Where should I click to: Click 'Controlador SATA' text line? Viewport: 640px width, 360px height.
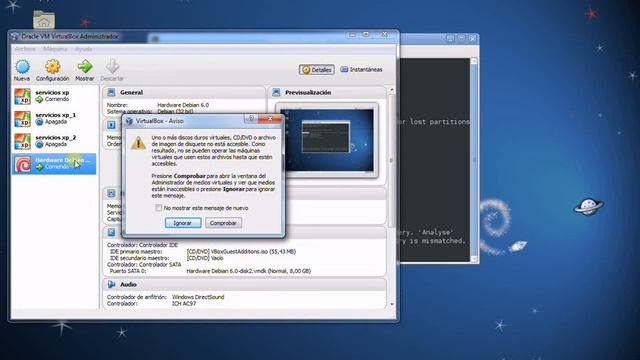coord(144,264)
